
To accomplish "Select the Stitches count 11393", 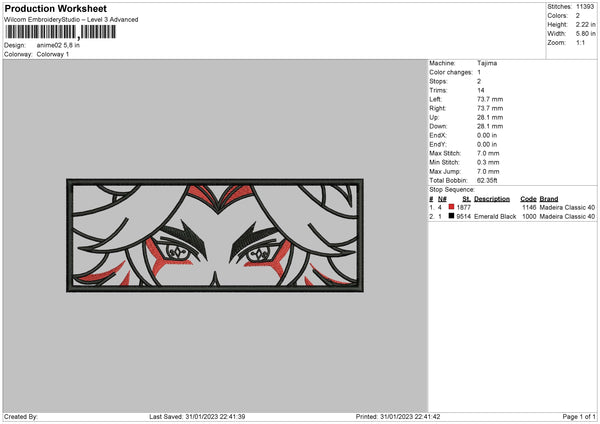I will click(x=585, y=7).
